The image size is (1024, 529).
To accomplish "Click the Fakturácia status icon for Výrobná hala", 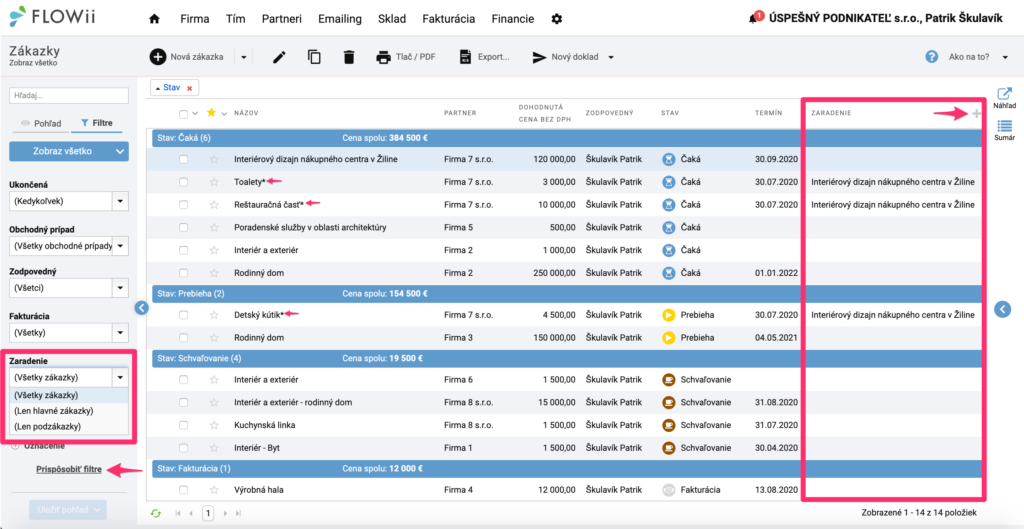I will point(668,489).
